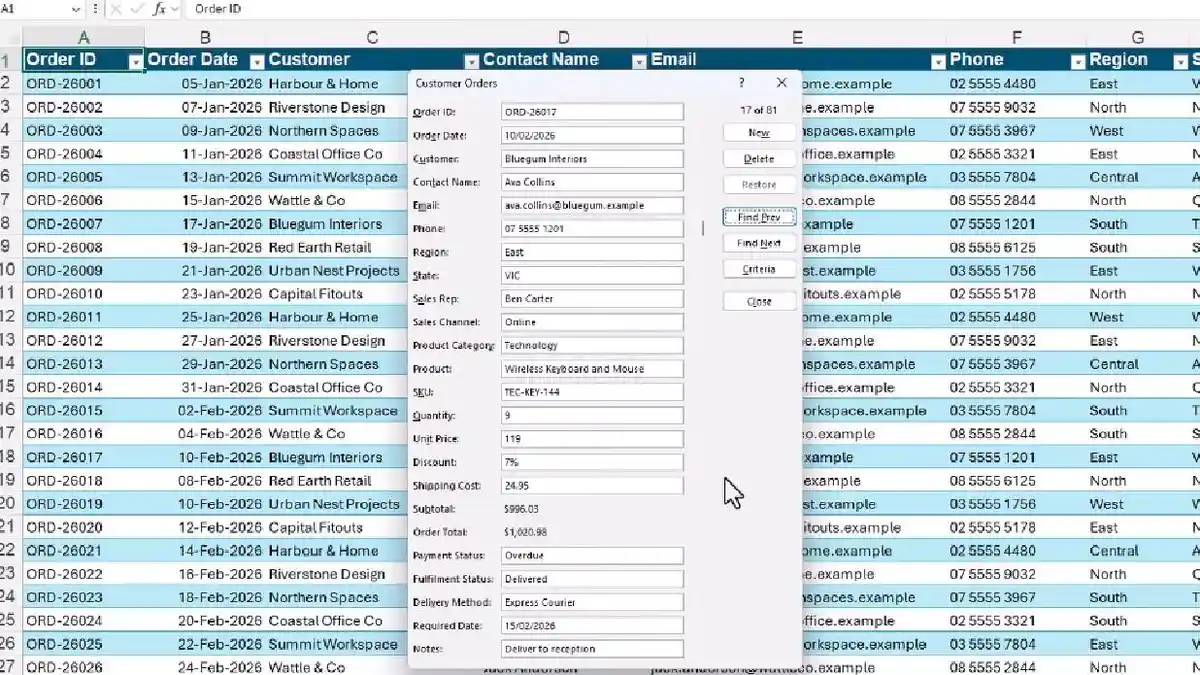Screen dimensions: 1200x675
Task: Open the Order Date column filter dropdown
Action: tap(256, 61)
